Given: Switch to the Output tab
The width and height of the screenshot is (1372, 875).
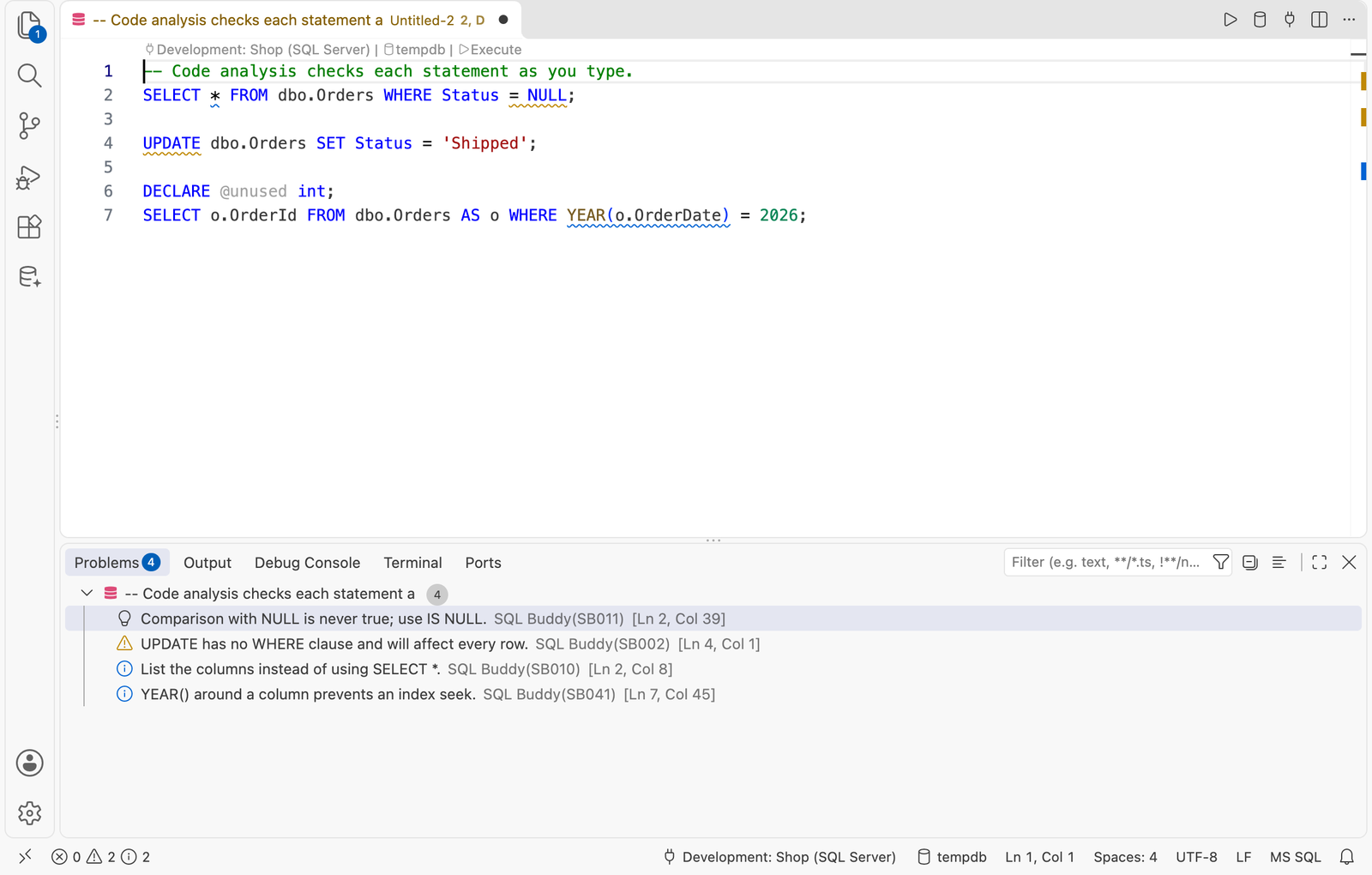Looking at the screenshot, I should pos(208,562).
